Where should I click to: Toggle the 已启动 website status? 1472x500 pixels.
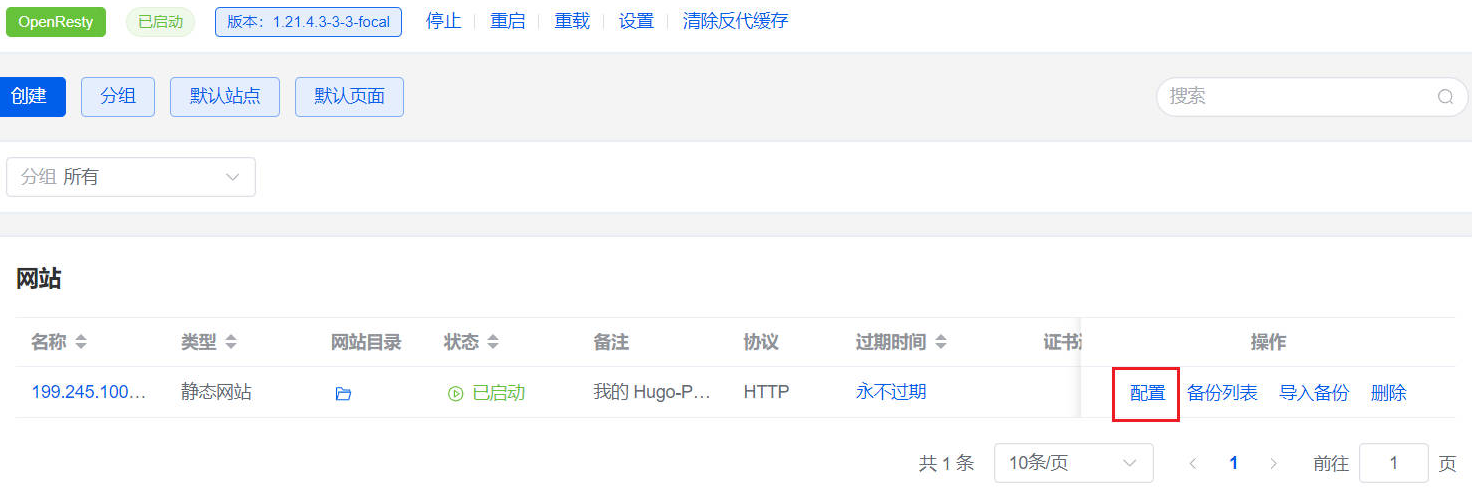click(x=487, y=393)
